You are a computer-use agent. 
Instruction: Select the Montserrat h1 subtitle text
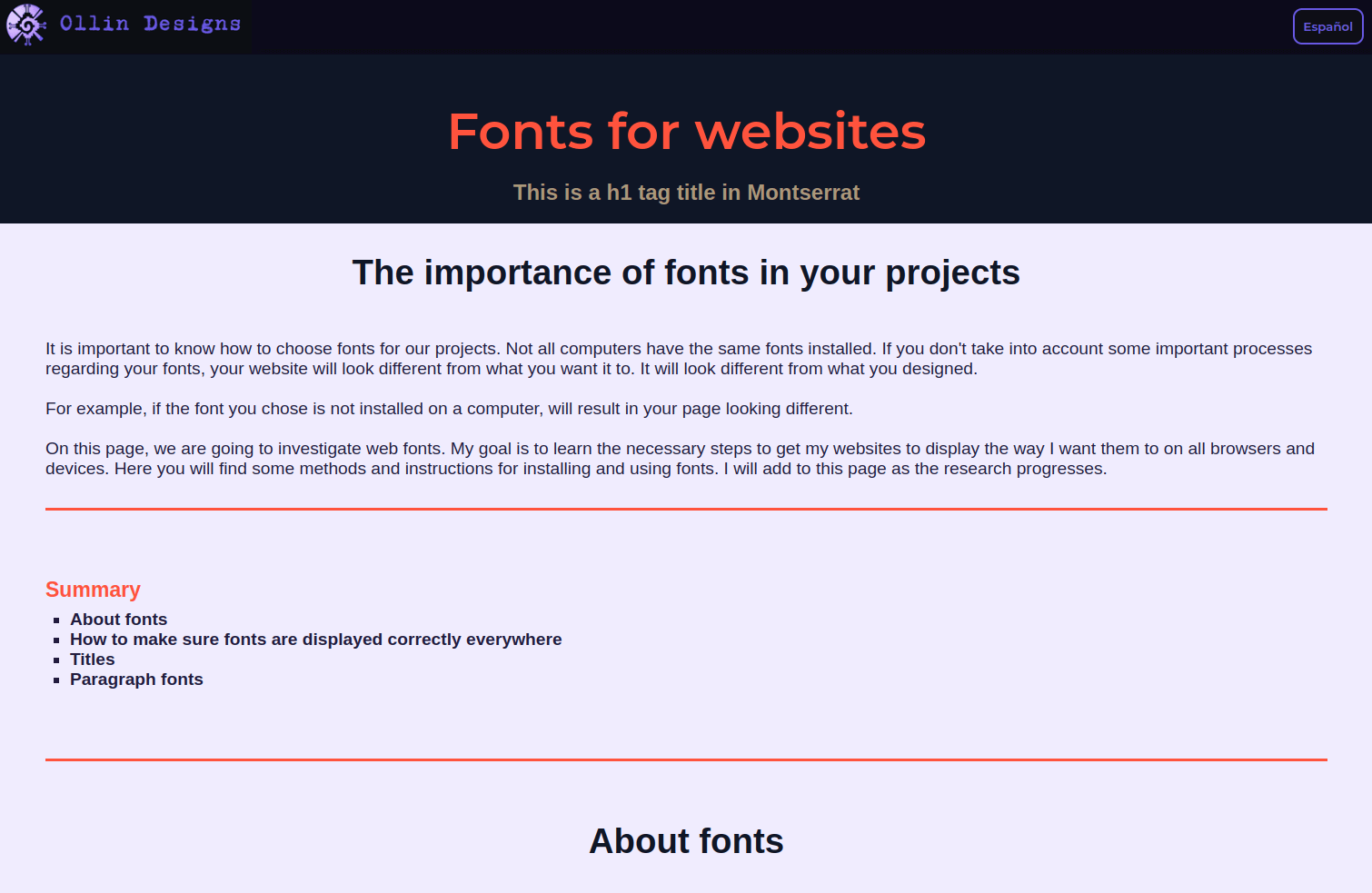pos(686,193)
